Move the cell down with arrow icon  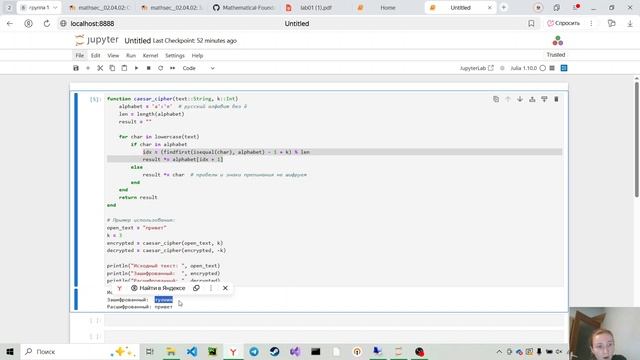tap(520, 99)
